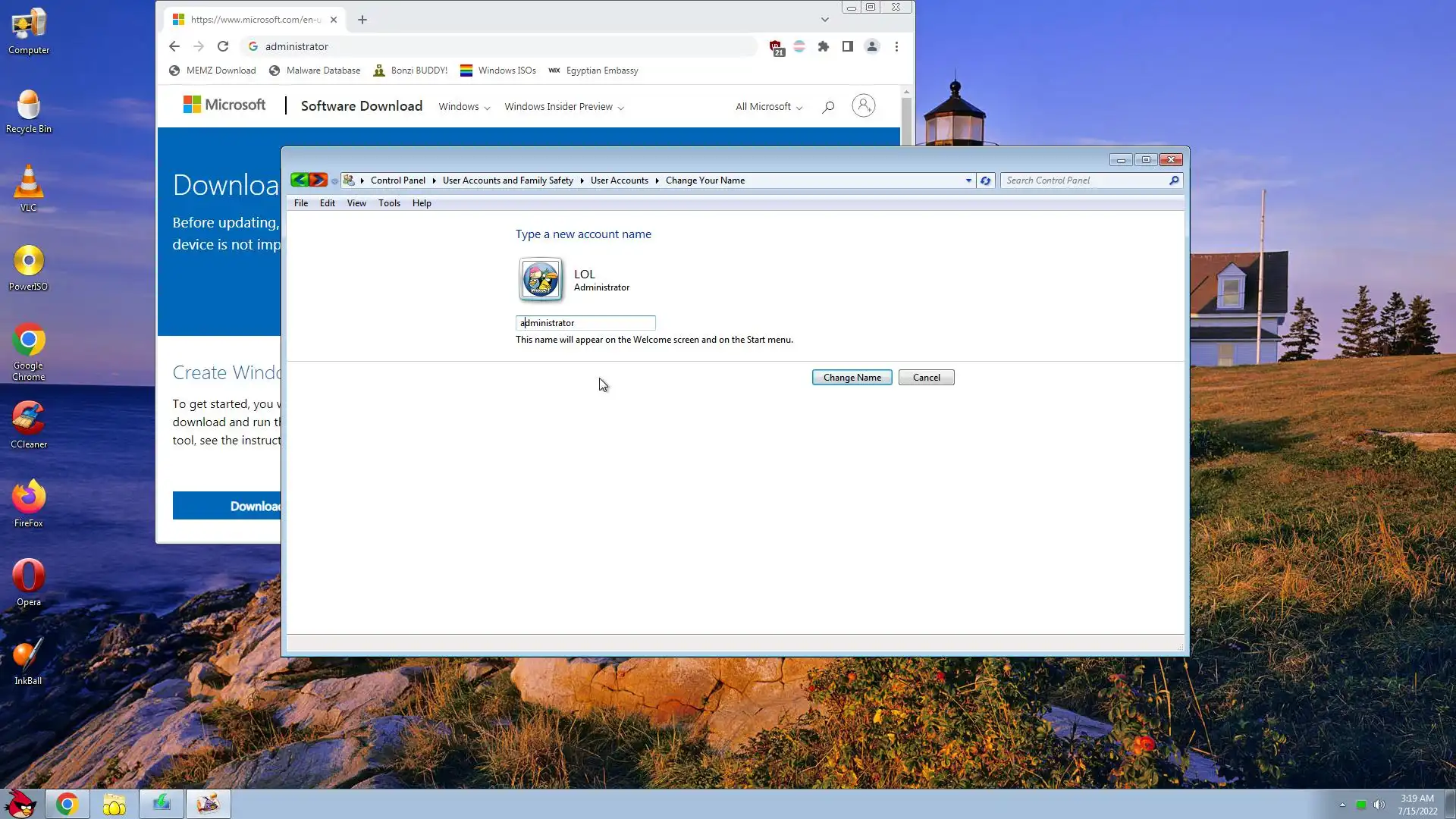Click the Search Control Panel magnifier icon

click(1174, 180)
